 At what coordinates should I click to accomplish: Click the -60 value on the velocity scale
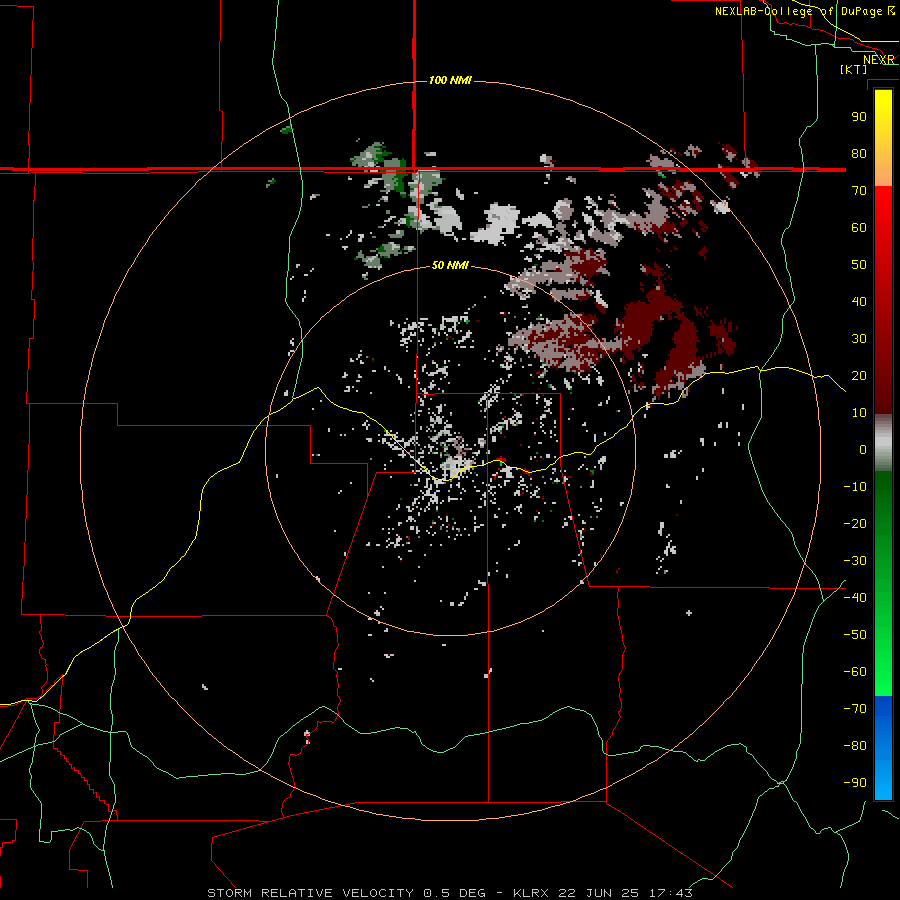(x=855, y=672)
